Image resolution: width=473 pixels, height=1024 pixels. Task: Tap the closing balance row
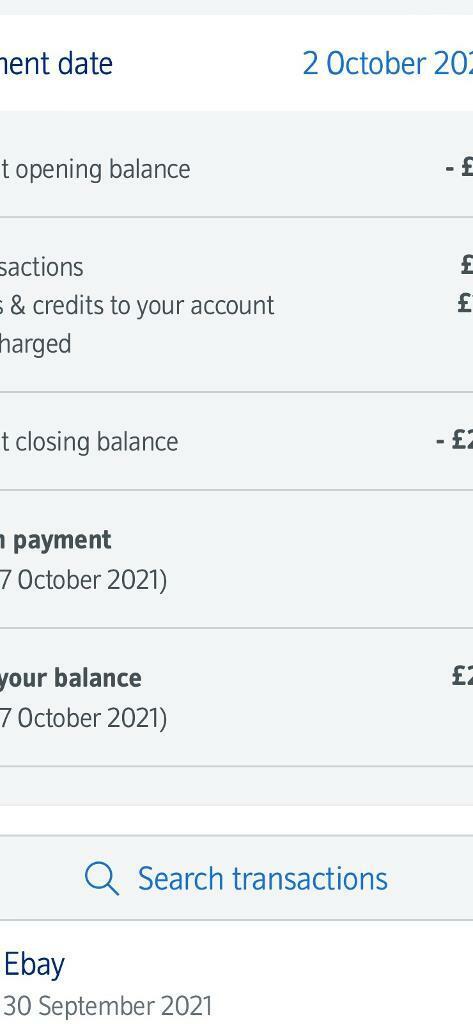[236, 441]
